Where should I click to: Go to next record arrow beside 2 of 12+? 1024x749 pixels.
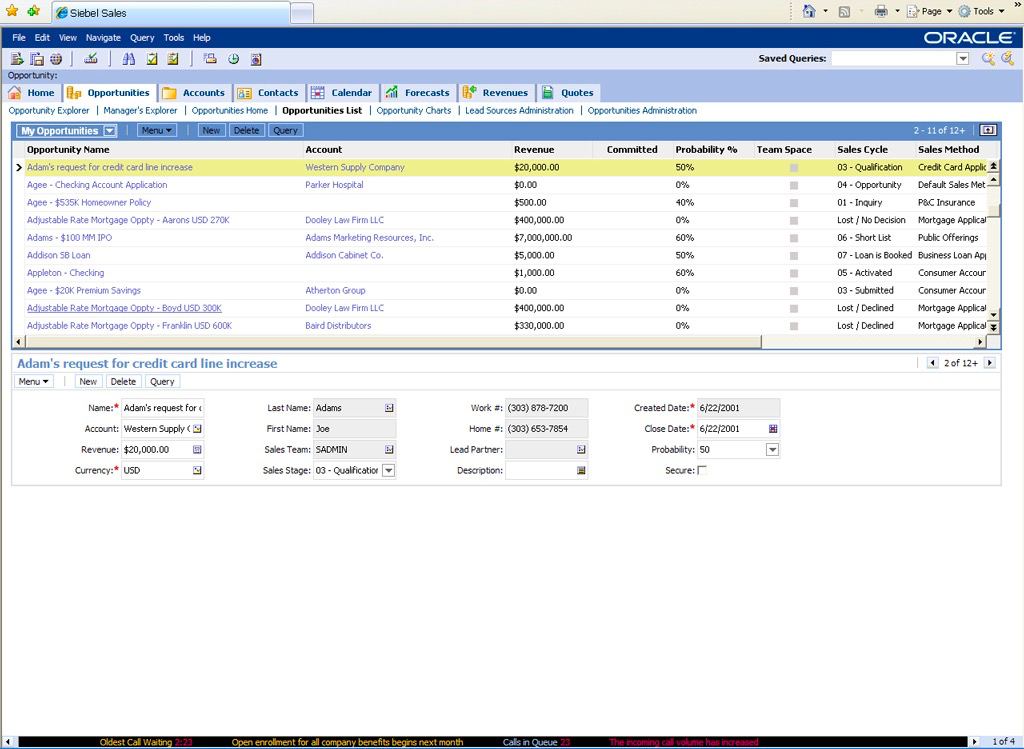tap(989, 363)
